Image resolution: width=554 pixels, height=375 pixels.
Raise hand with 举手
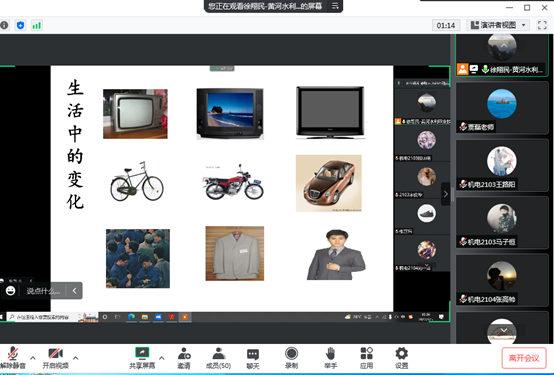tap(330, 358)
